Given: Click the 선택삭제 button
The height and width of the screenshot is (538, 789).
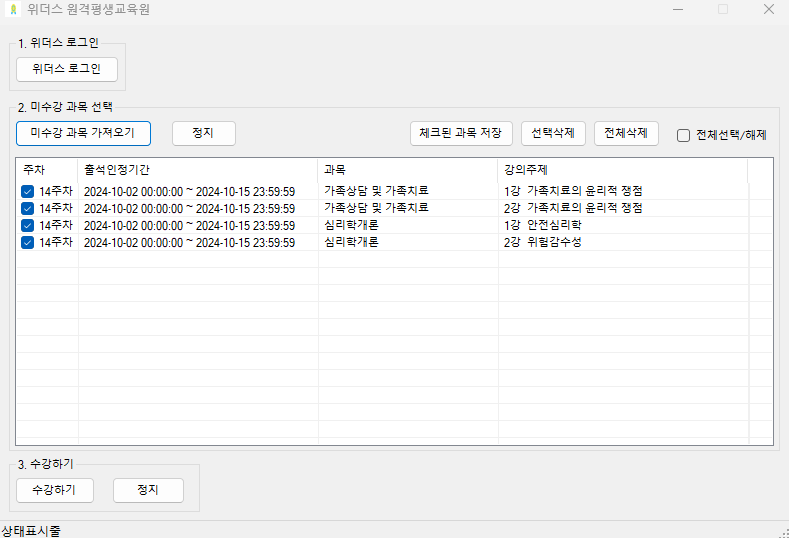Looking at the screenshot, I should click(x=554, y=133).
